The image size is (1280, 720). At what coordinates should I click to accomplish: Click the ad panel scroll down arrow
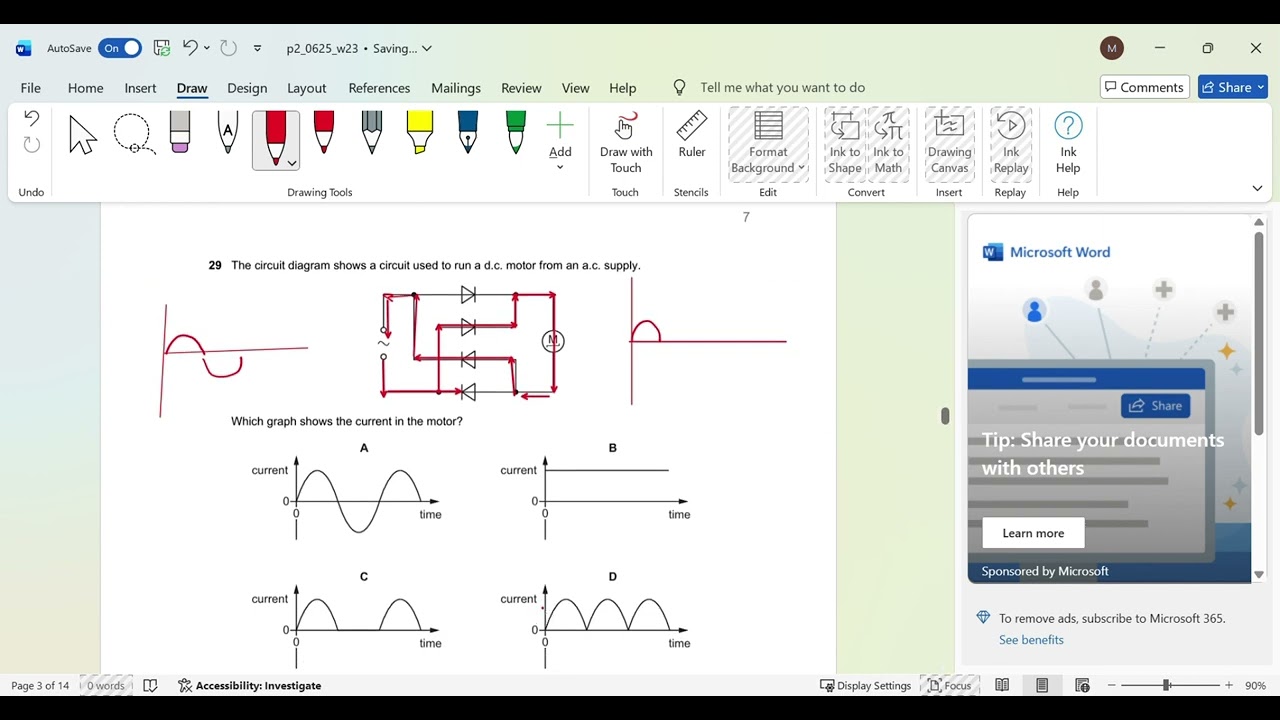[1259, 575]
